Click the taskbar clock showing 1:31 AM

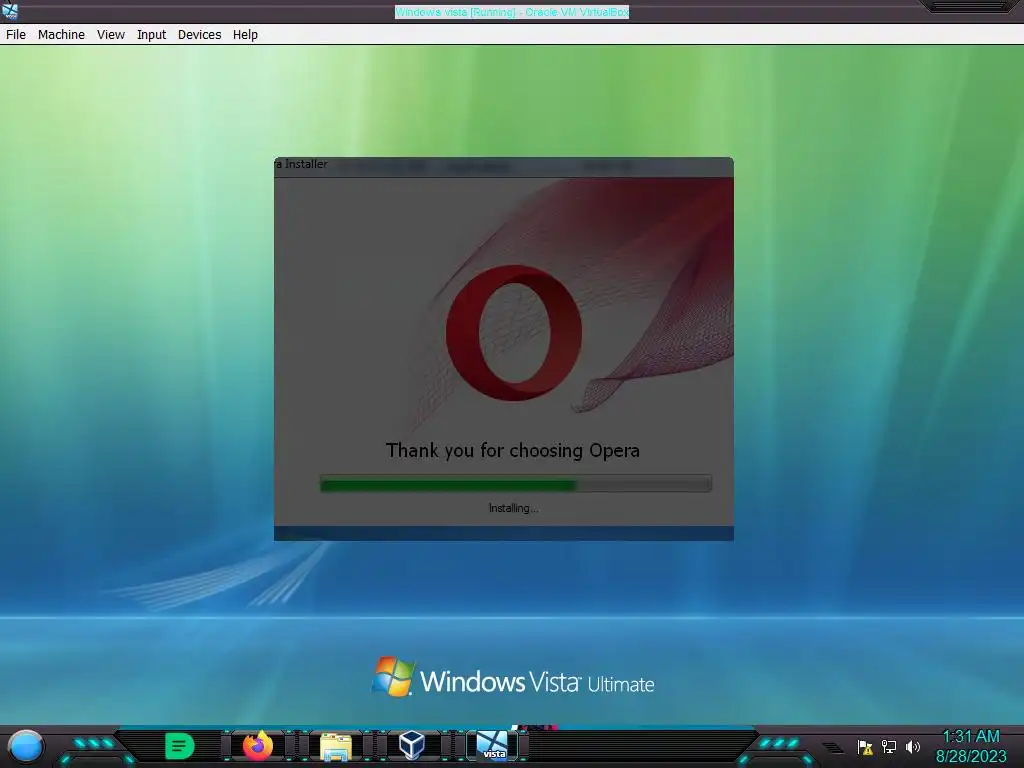click(x=970, y=736)
